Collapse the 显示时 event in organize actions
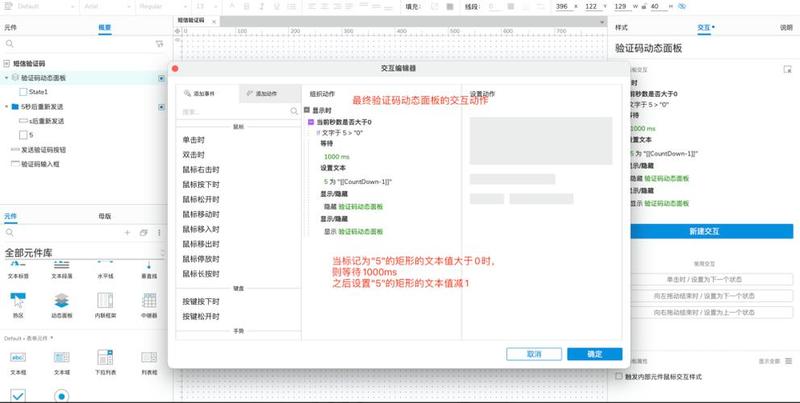Screen dimensions: 800x403 coord(307,110)
